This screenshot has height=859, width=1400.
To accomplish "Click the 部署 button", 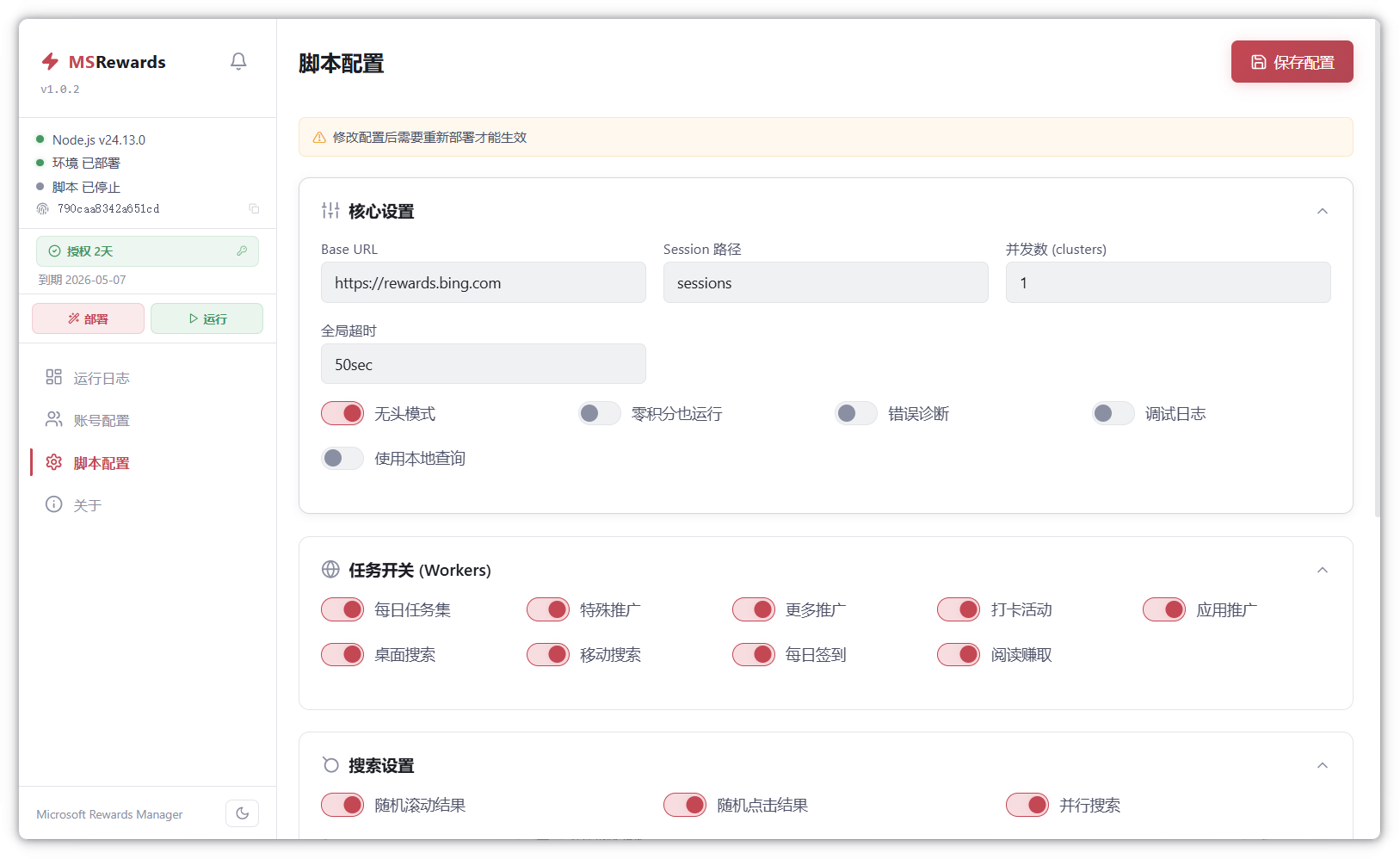I will (x=88, y=318).
